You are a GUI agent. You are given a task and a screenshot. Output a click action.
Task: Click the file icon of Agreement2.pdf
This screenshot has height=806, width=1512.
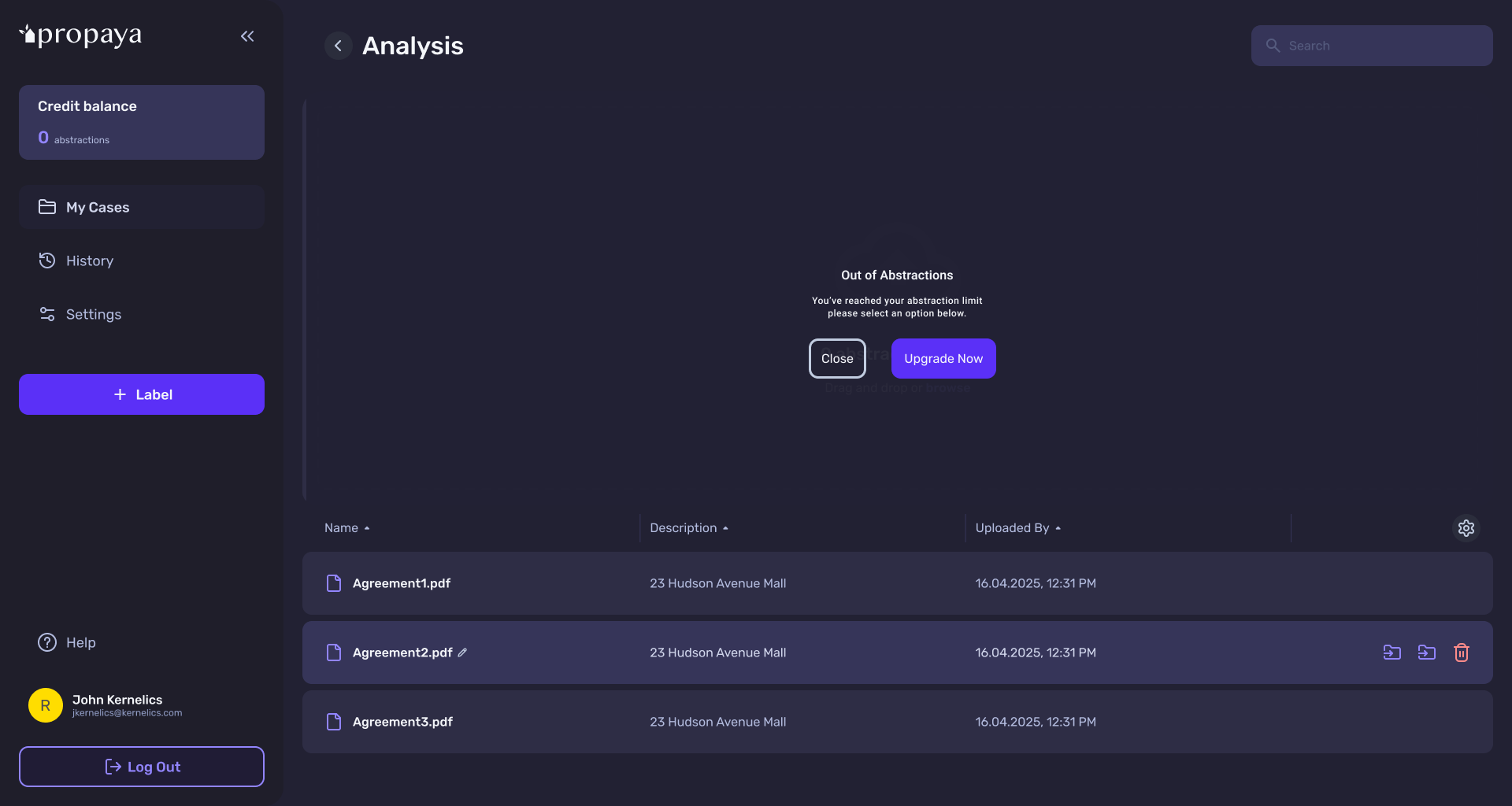pyautogui.click(x=334, y=653)
